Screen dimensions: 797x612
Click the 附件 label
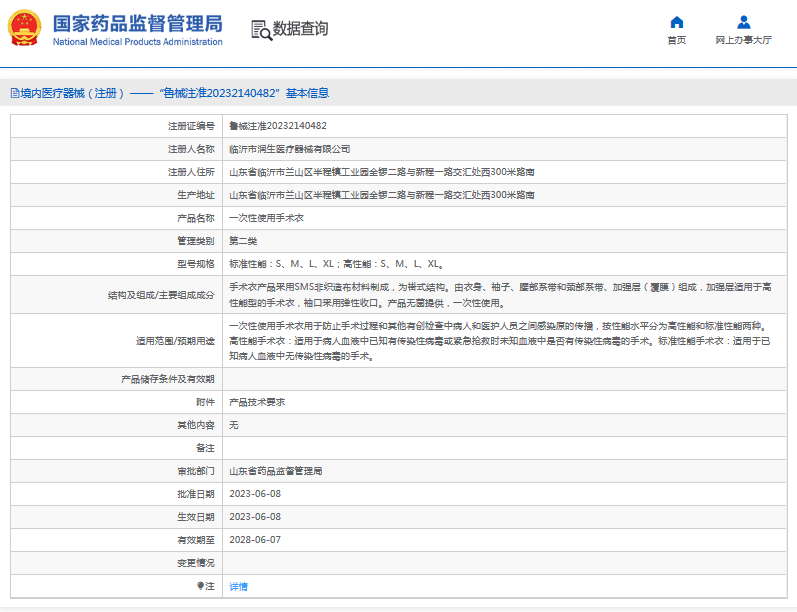[205, 402]
